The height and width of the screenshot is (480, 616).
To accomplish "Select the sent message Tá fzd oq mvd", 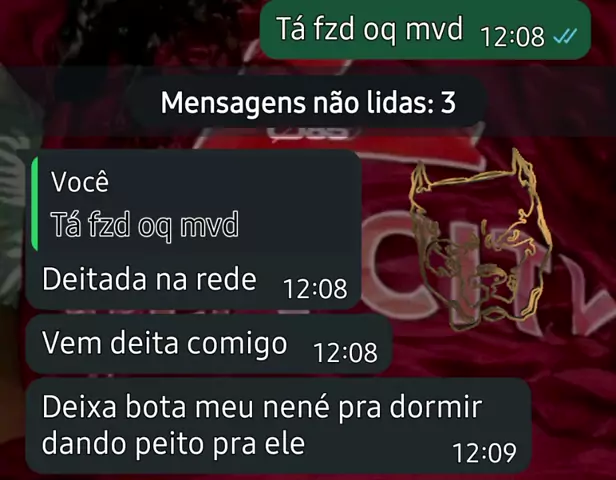I will [425, 30].
